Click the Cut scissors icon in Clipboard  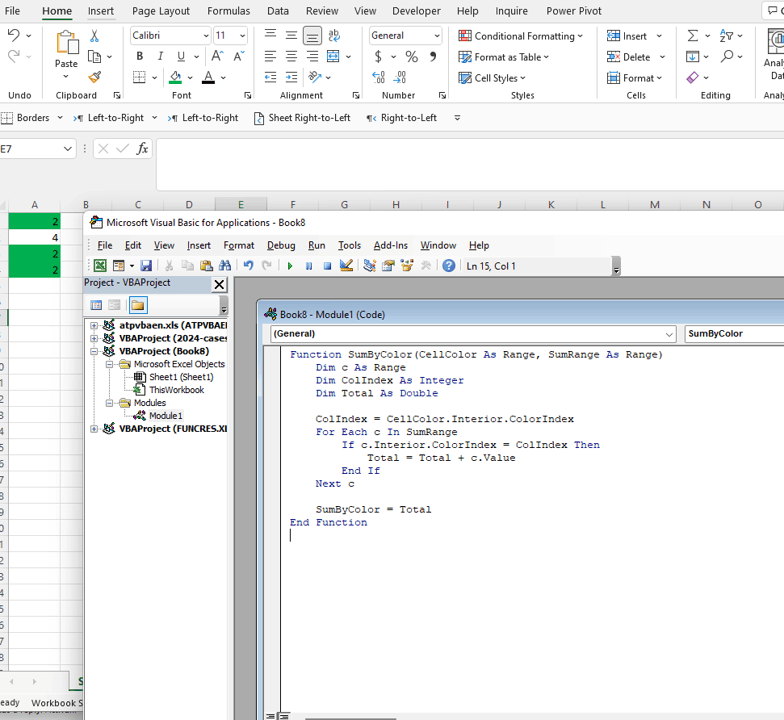click(x=94, y=36)
